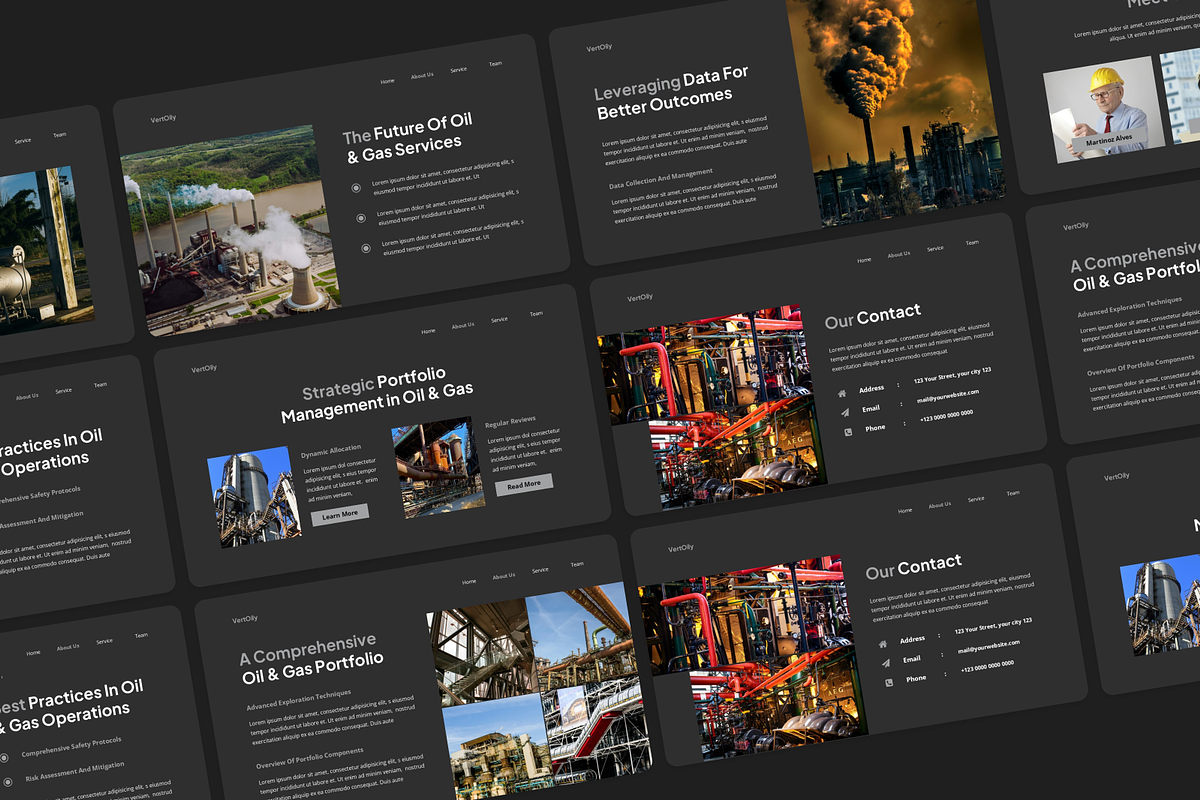The height and width of the screenshot is (800, 1200).
Task: Select Home on Strategic Portfolio slide
Action: 428,331
